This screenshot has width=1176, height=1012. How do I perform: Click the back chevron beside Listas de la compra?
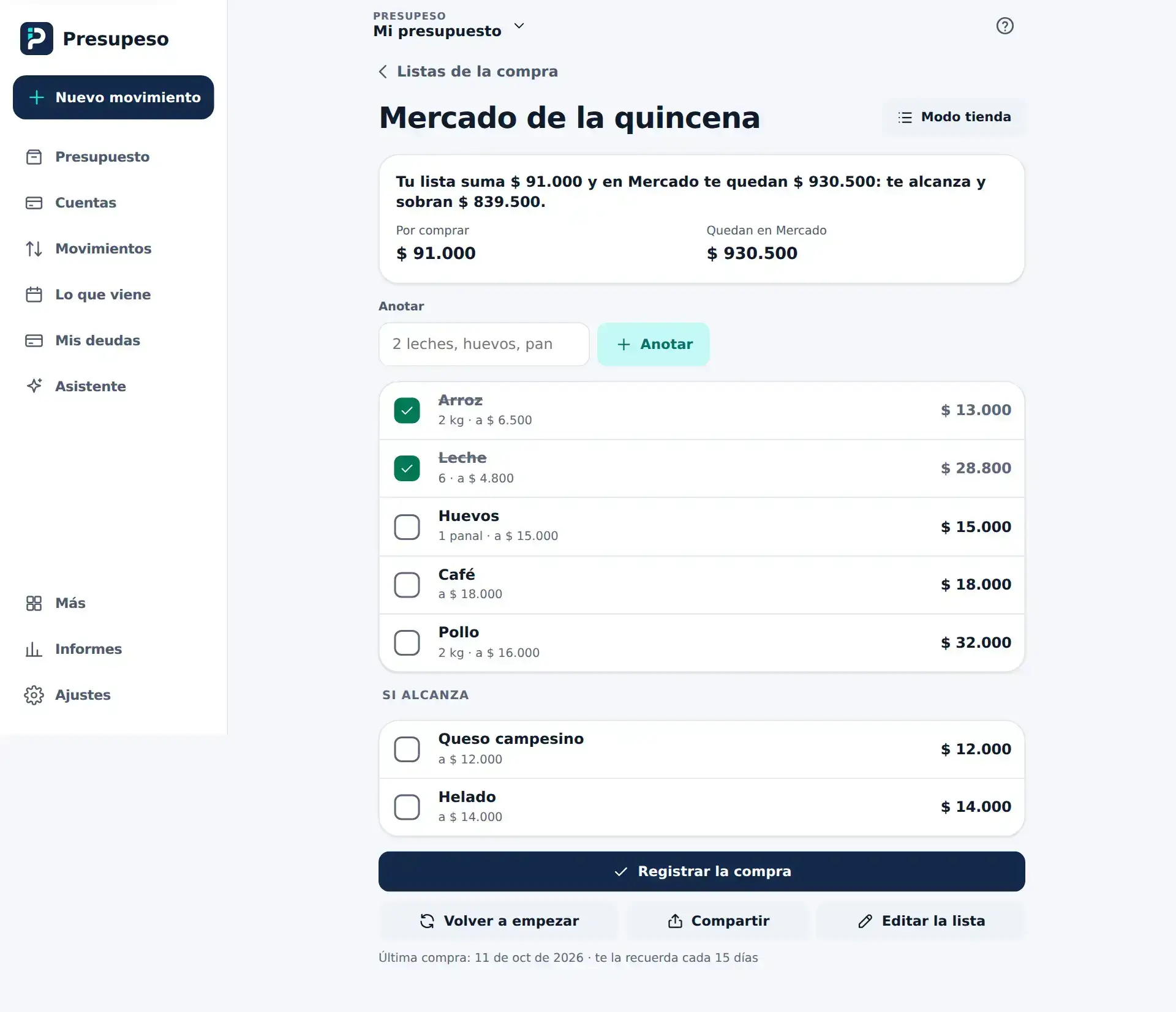point(383,72)
